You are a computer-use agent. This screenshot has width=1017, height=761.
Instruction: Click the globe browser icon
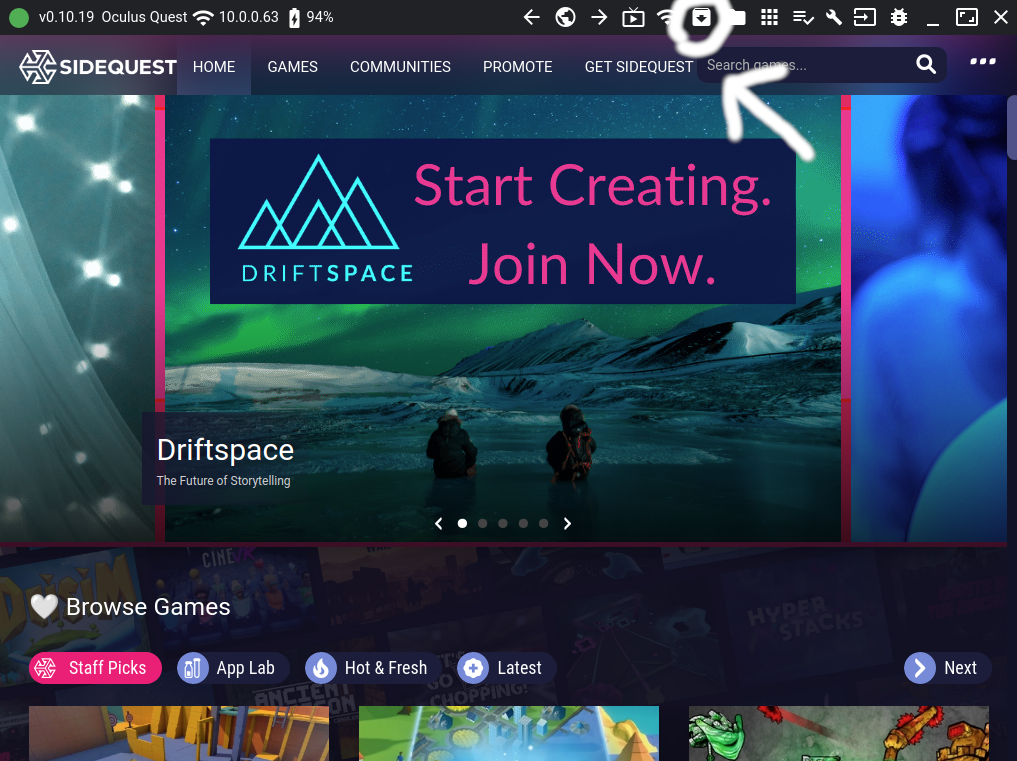pos(565,17)
